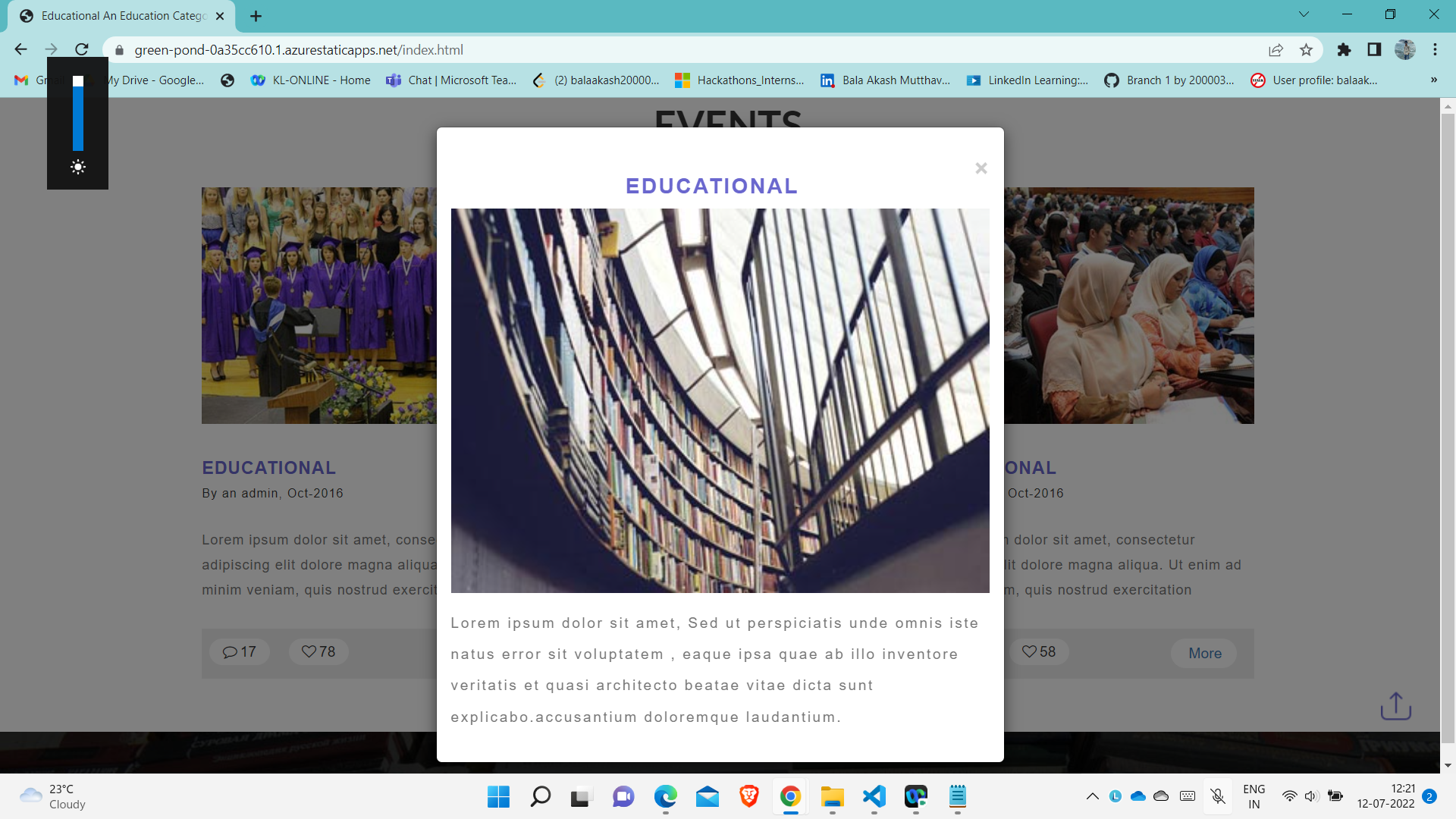Open the Chrome extensions puzzle icon
The width and height of the screenshot is (1456, 819).
[1344, 50]
